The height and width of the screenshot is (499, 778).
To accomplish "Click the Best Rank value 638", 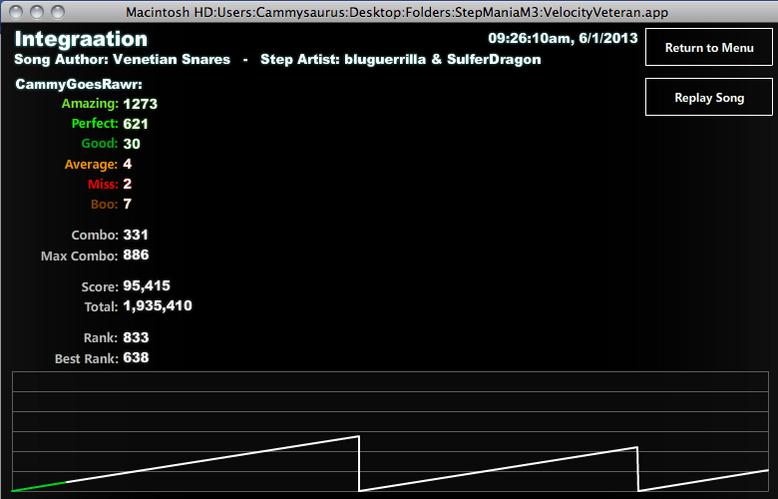I will point(136,358).
